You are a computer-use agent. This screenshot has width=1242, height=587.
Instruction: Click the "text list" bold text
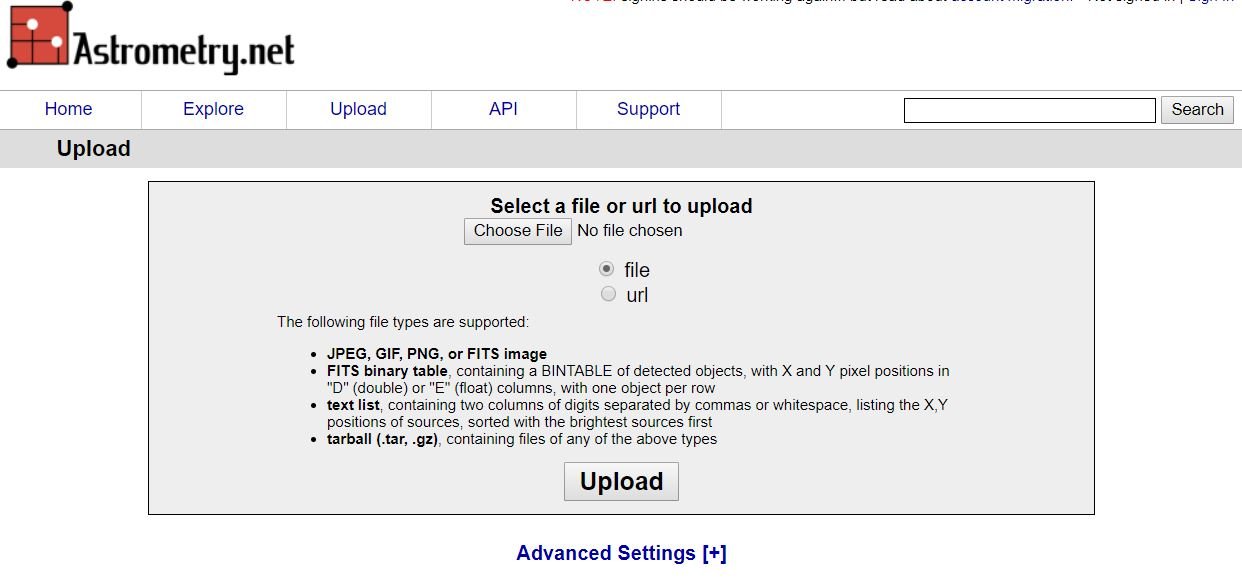click(x=354, y=405)
